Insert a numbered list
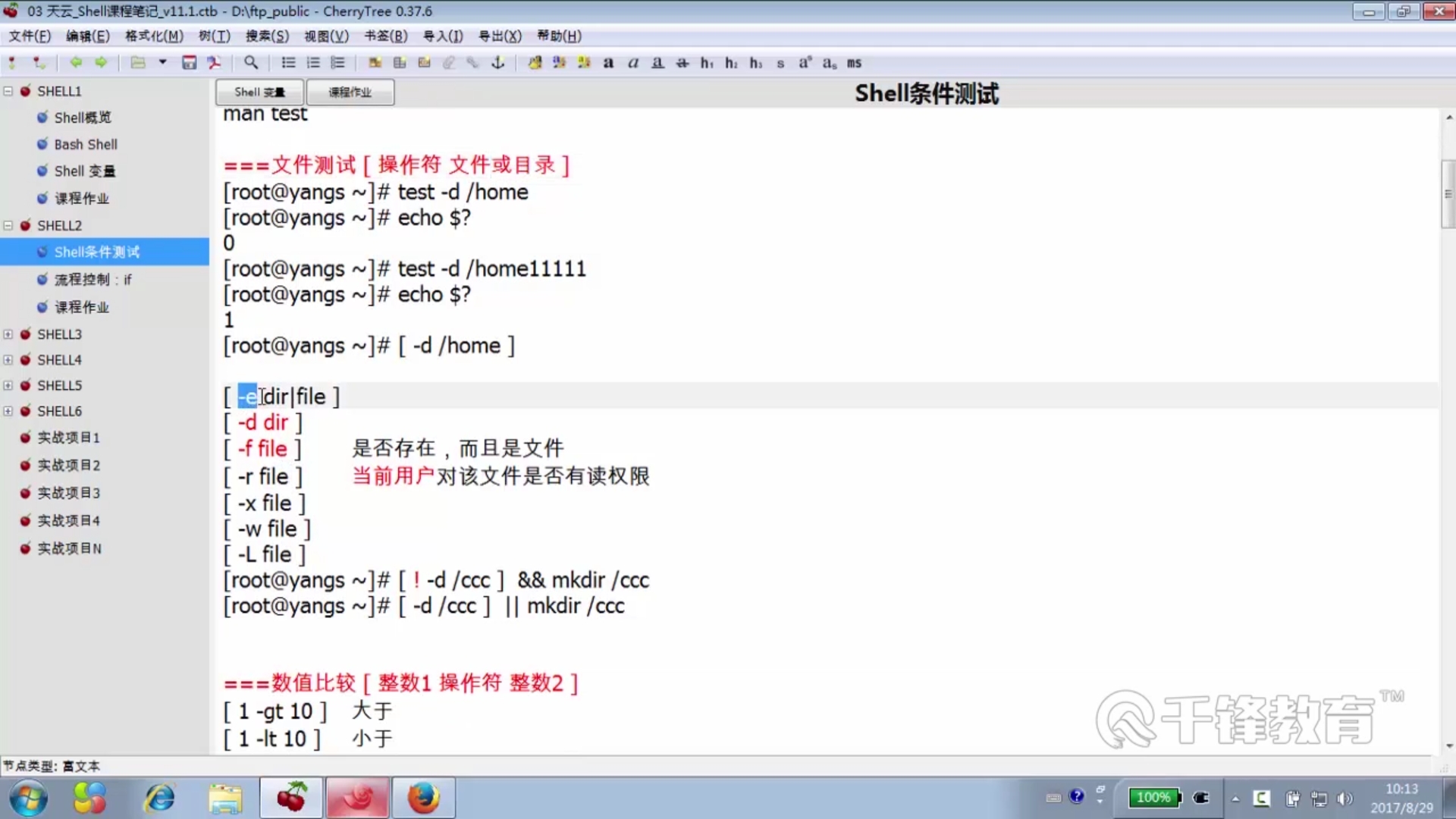The height and width of the screenshot is (819, 1456). pos(313,63)
